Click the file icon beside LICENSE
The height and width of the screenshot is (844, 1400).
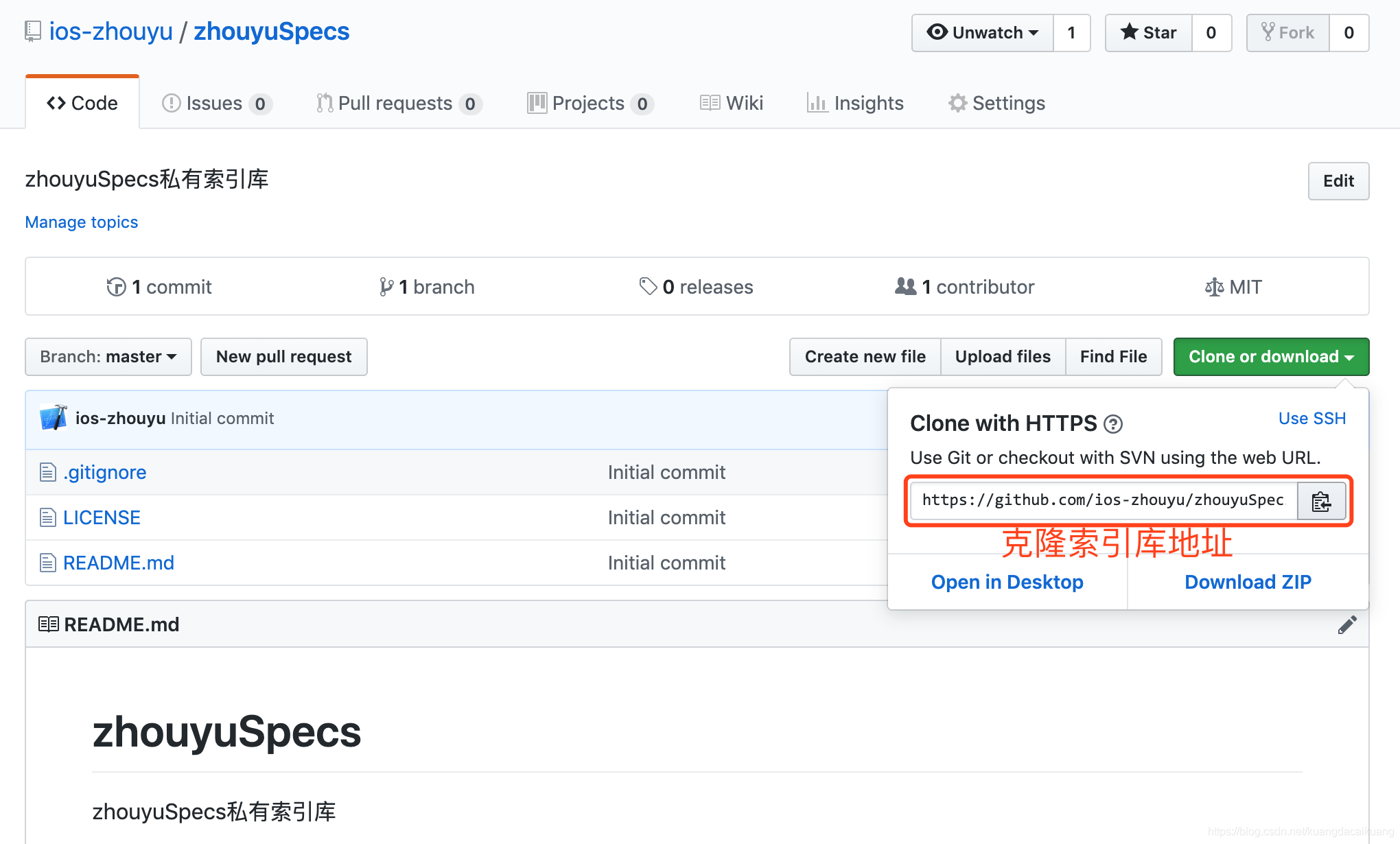[x=47, y=517]
